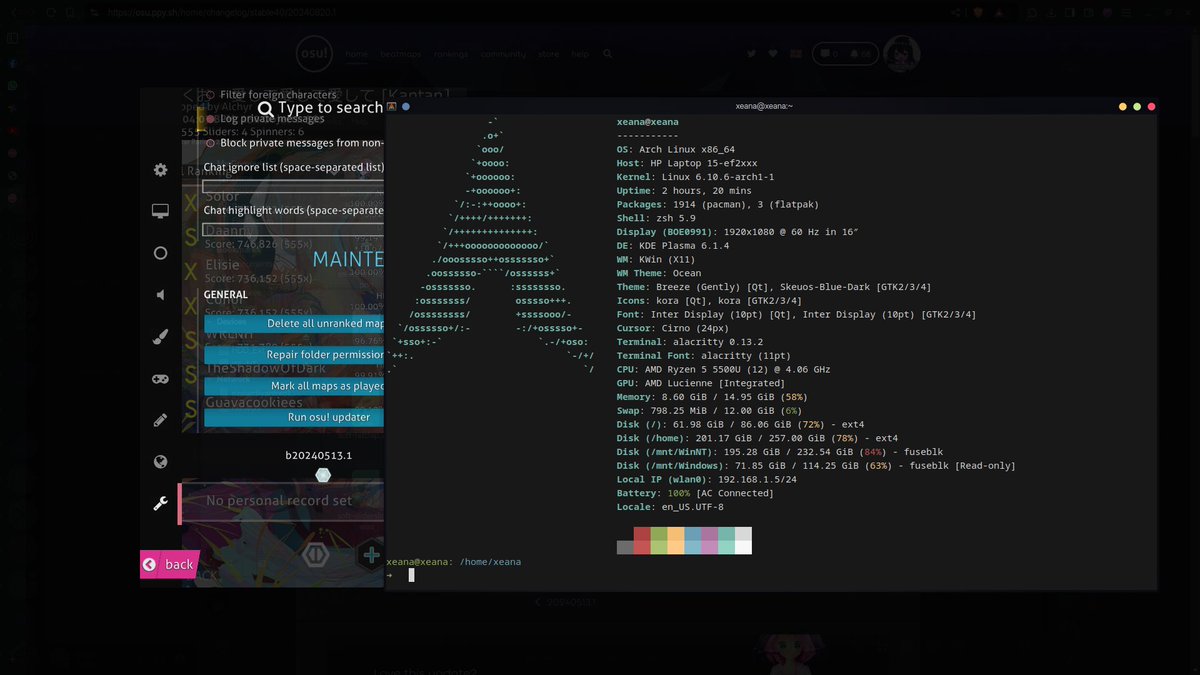Open Editor section via pencil icon in osu! options
The image size is (1200, 675).
tap(160, 420)
